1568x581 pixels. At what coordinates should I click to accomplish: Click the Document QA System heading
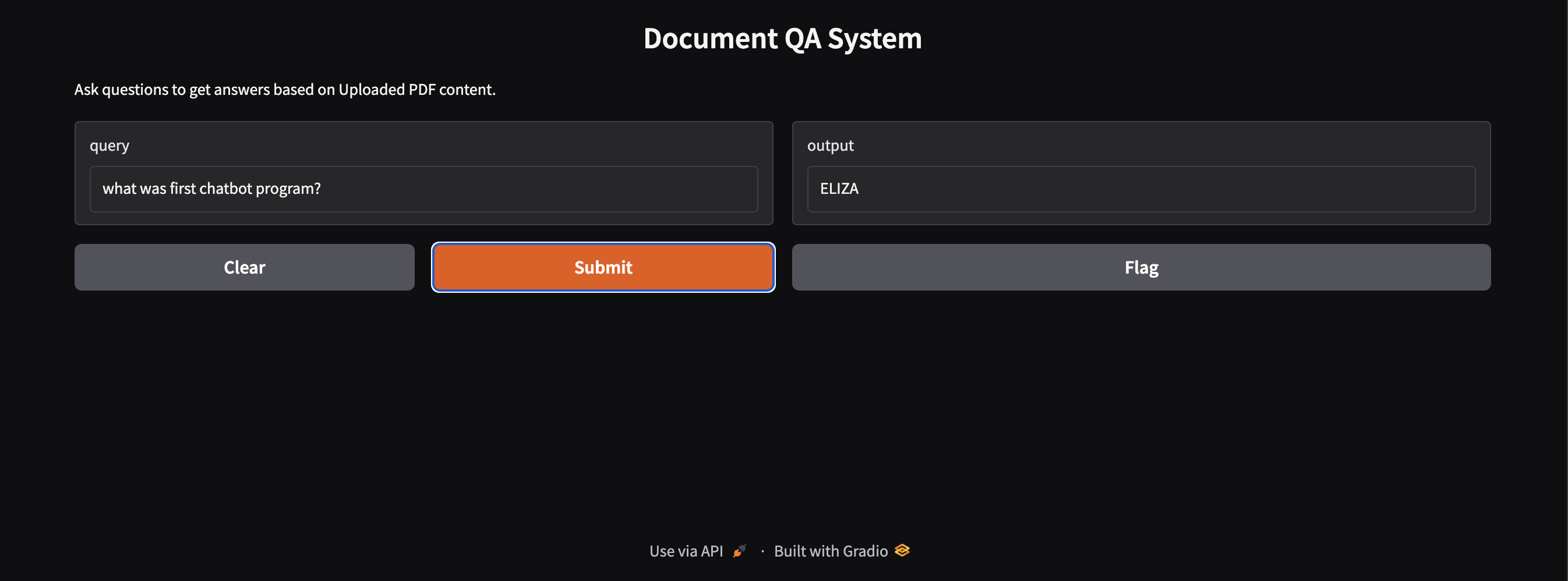tap(783, 38)
